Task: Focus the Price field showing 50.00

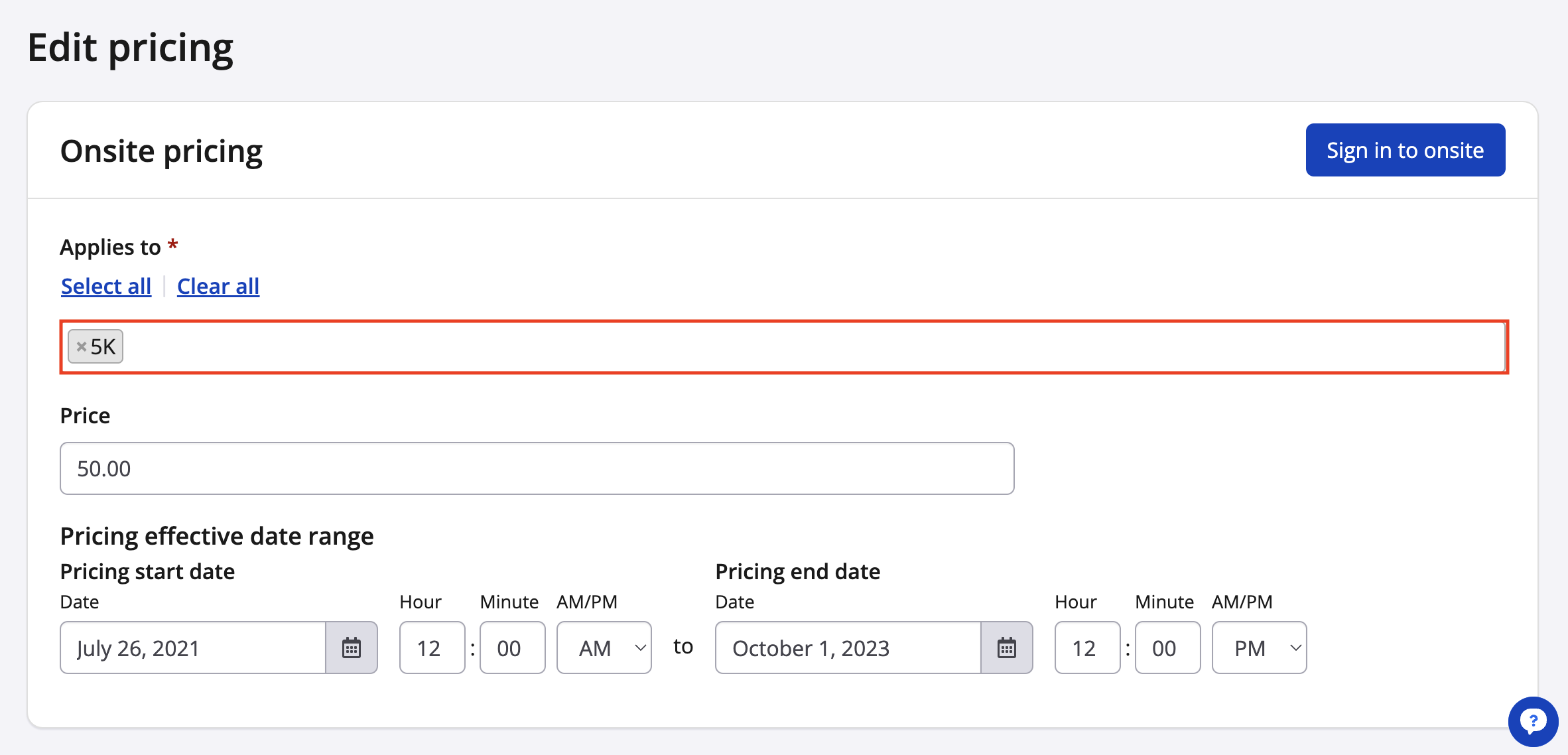Action: (x=537, y=468)
